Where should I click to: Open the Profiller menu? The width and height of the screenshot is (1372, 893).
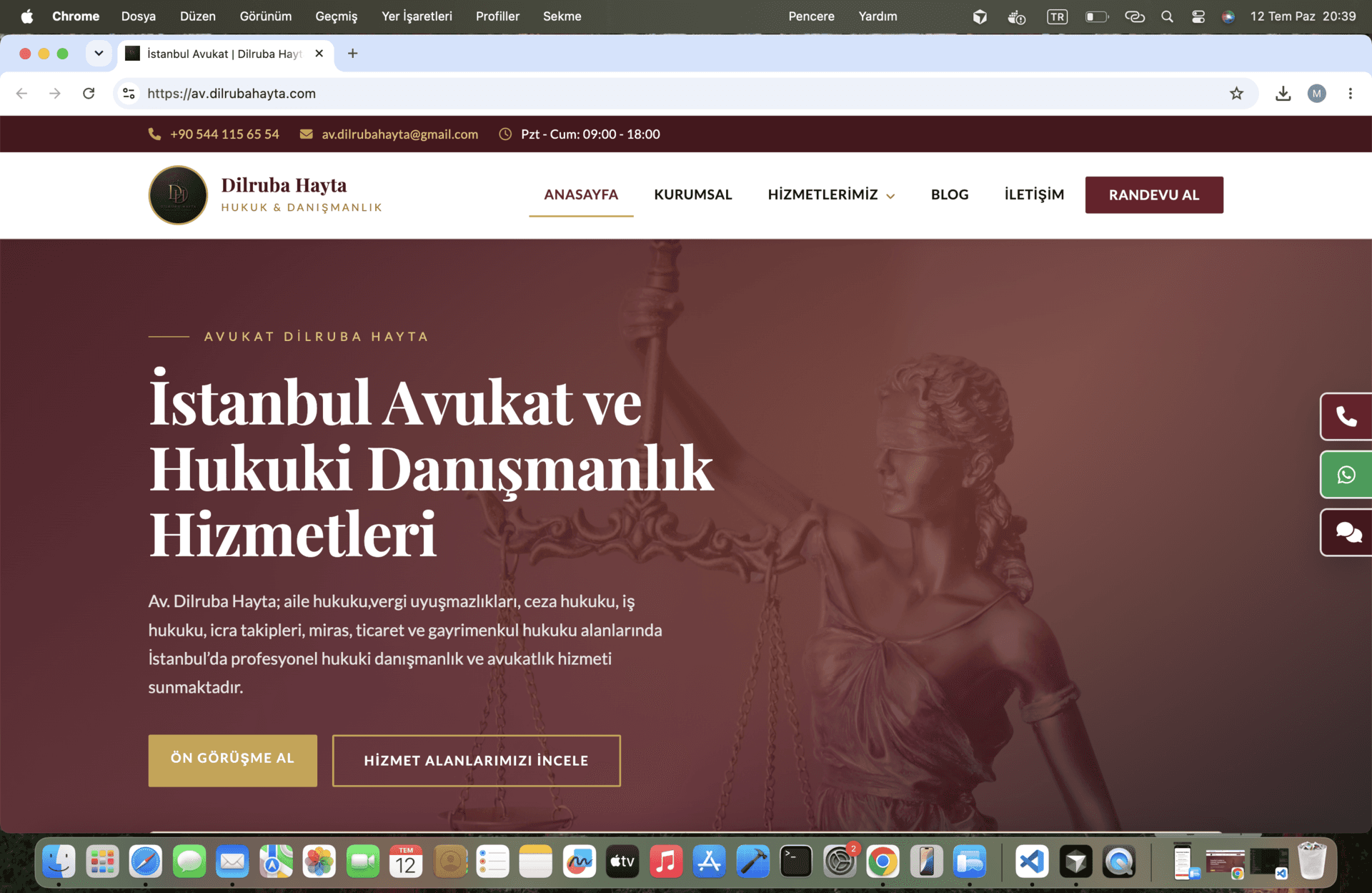pyautogui.click(x=497, y=16)
